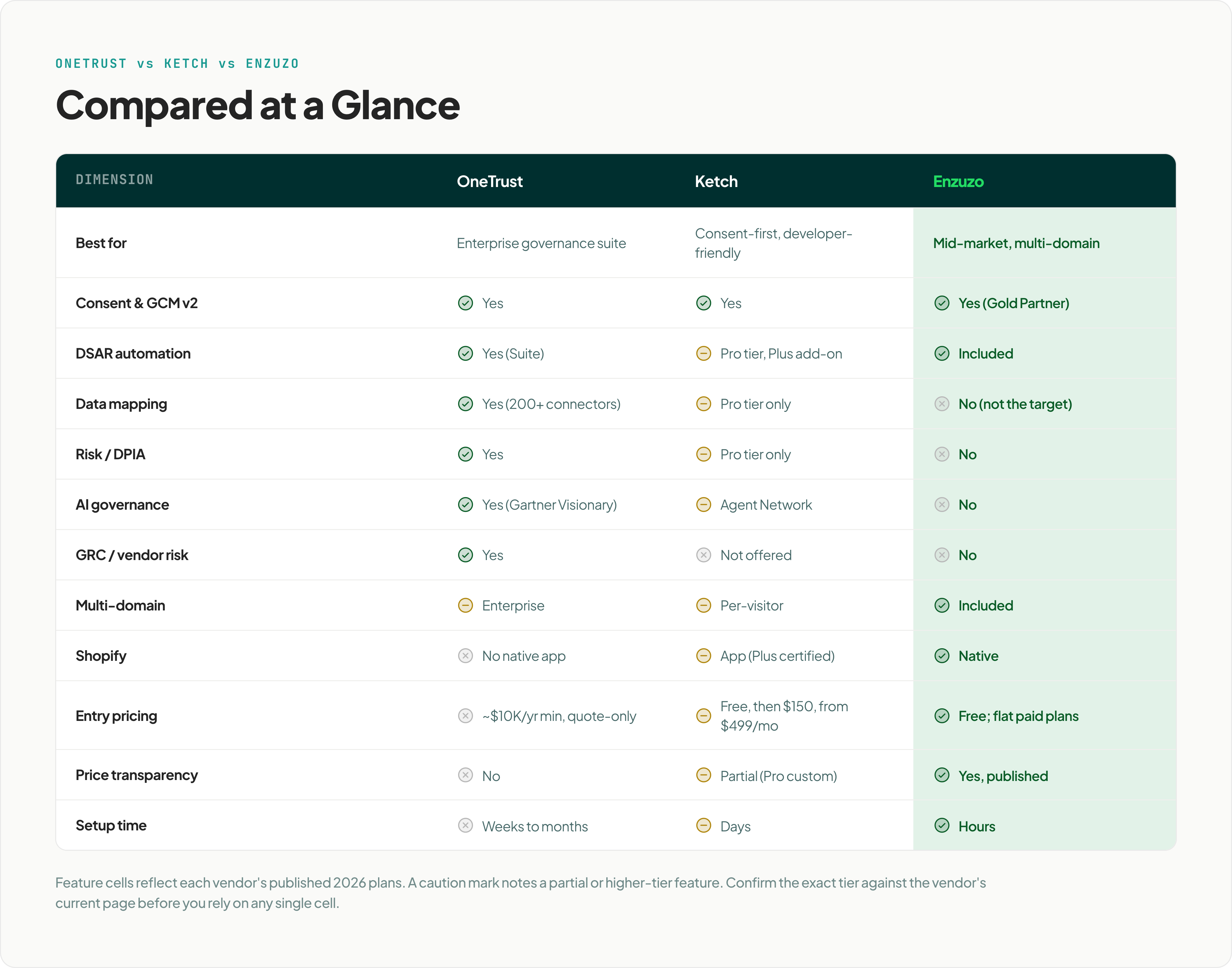The height and width of the screenshot is (968, 1232).
Task: Click the Multi-domain row label
Action: tap(120, 606)
